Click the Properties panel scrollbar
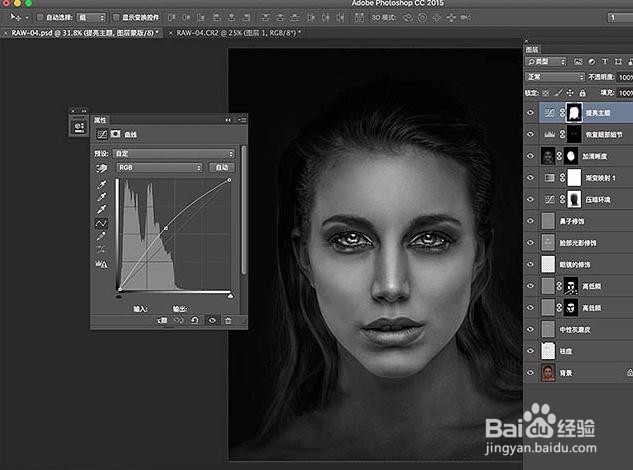633x470 pixels. click(x=243, y=210)
